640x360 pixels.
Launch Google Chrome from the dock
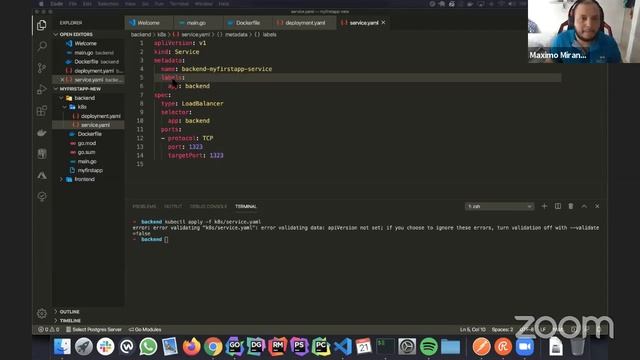point(213,347)
